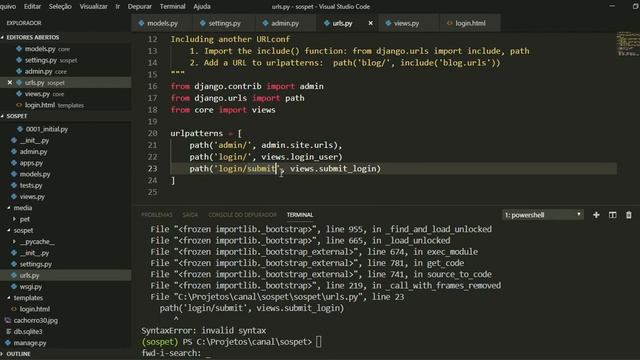The width and height of the screenshot is (640, 360).
Task: Open the Visualizar menu
Action: click(x=93, y=7)
